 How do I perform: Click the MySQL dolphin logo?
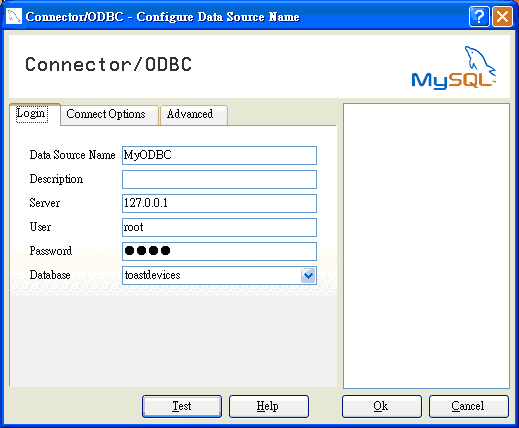454,67
